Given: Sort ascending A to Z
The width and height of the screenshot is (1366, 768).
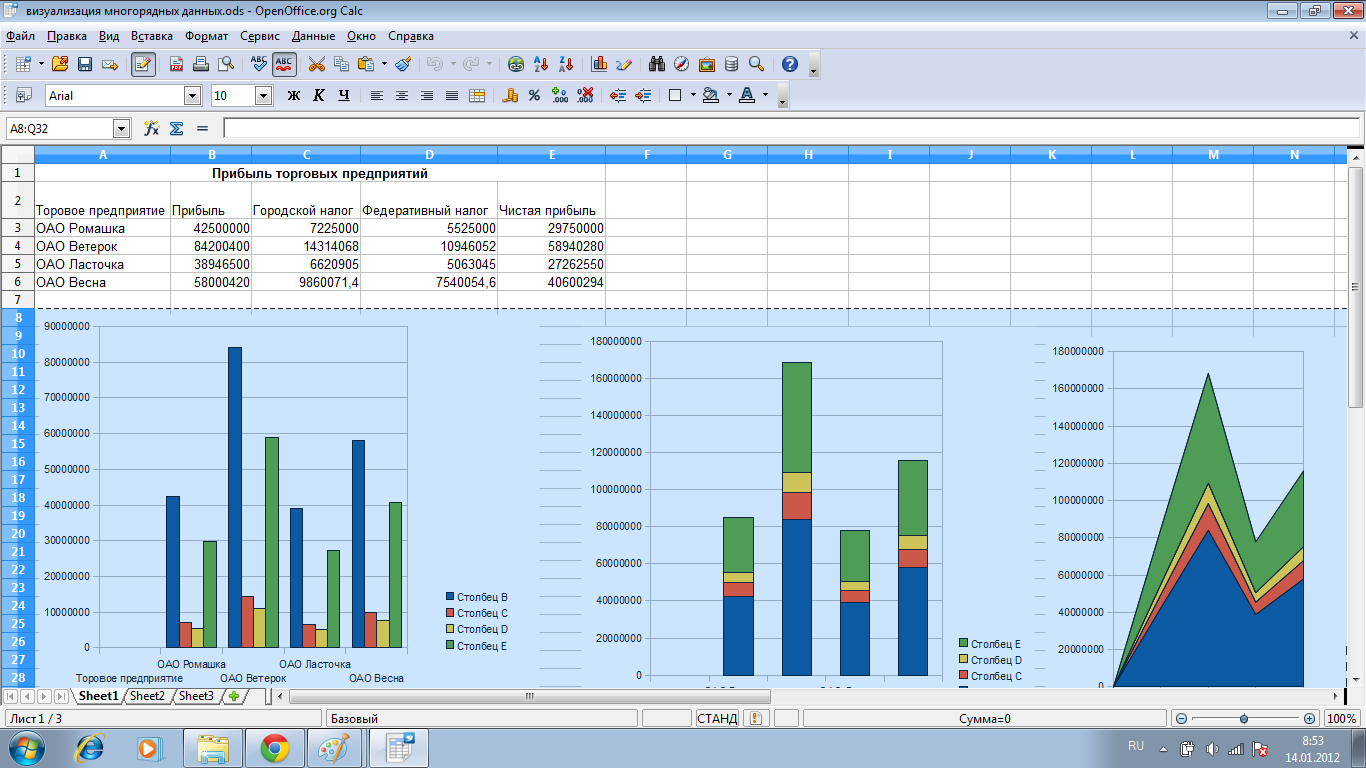Looking at the screenshot, I should click(541, 64).
